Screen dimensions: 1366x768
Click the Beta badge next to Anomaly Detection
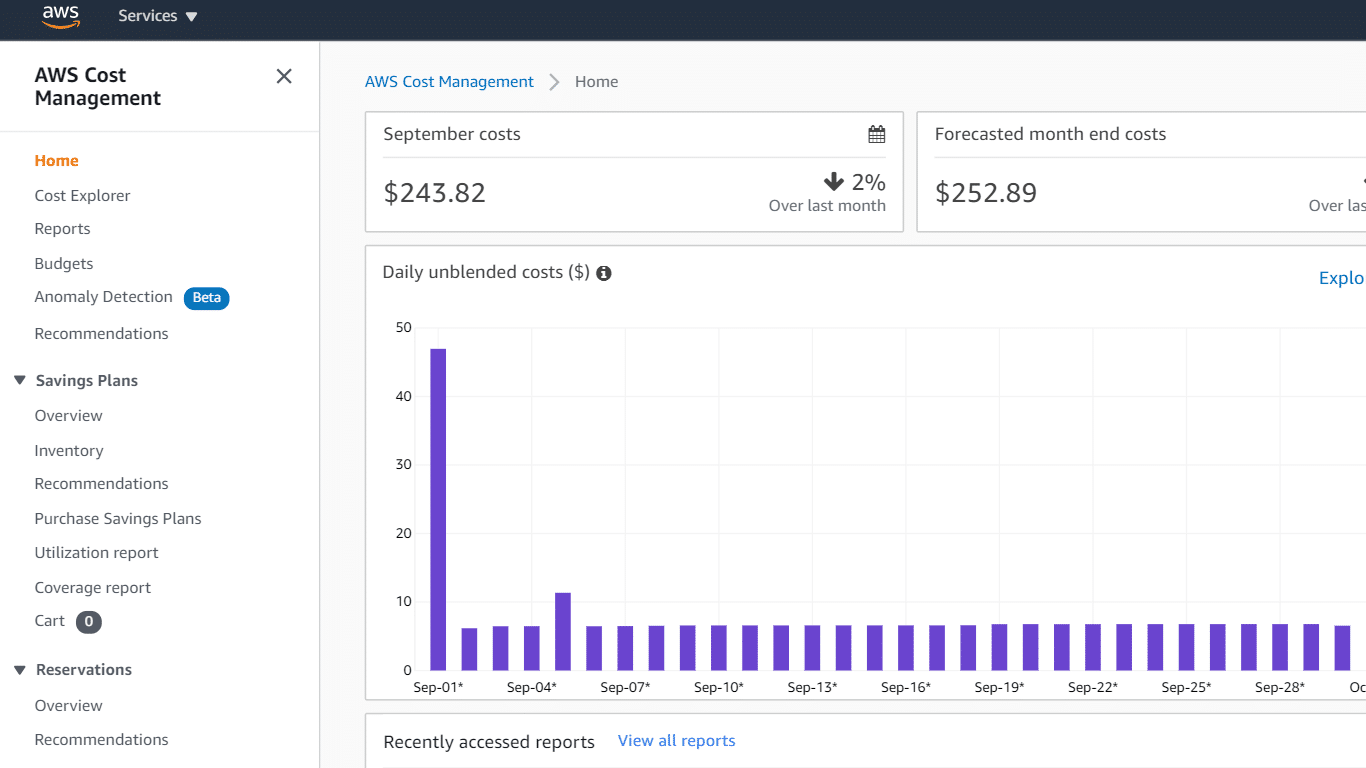(x=206, y=298)
